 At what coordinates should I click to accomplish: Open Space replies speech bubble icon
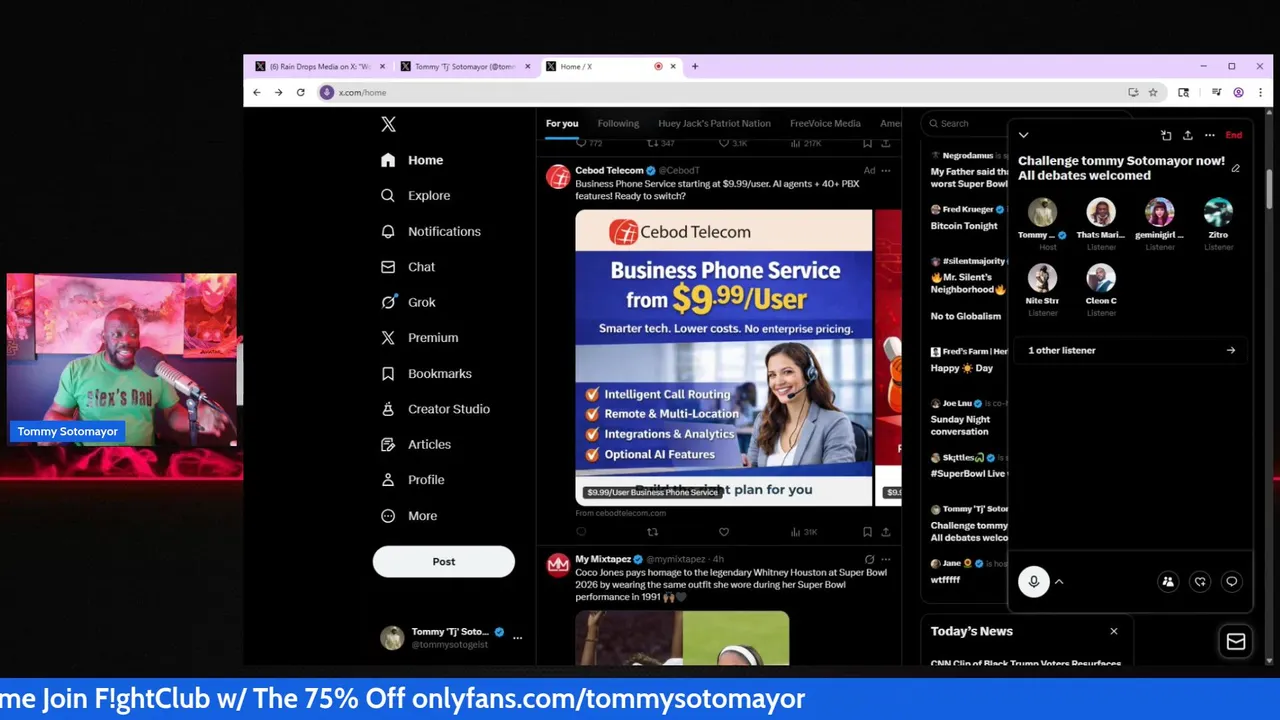point(1232,582)
